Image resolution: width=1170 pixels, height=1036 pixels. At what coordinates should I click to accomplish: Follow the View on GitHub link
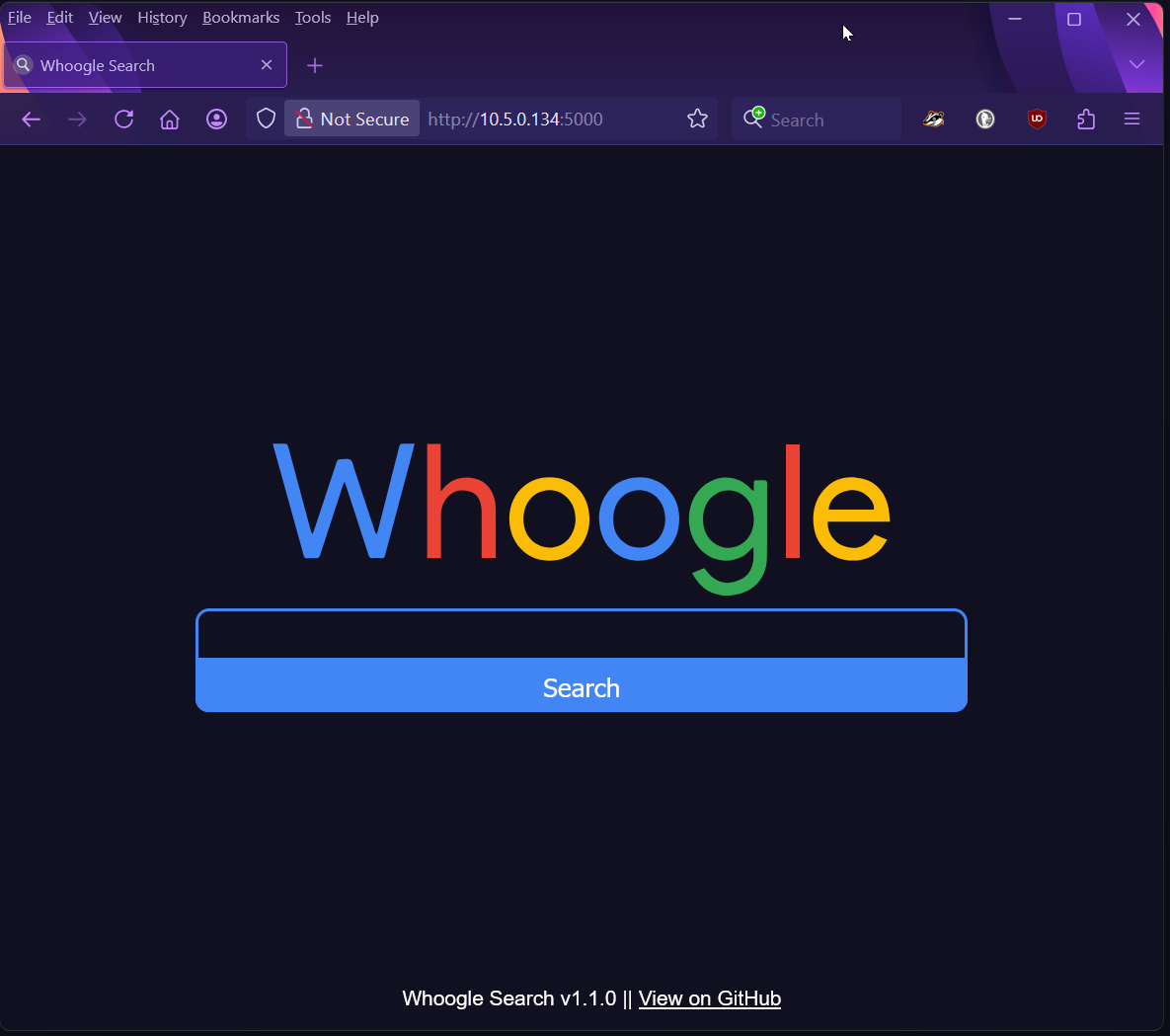[709, 998]
